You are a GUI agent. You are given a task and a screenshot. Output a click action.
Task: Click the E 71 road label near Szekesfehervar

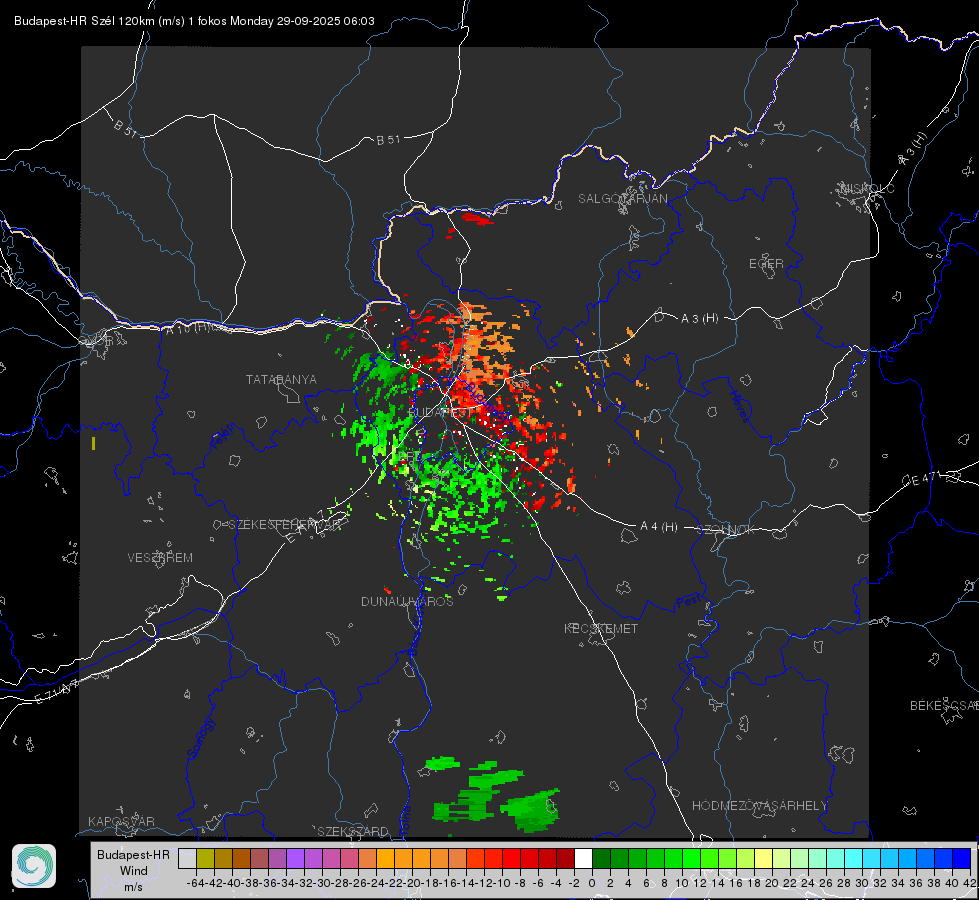tap(303, 527)
